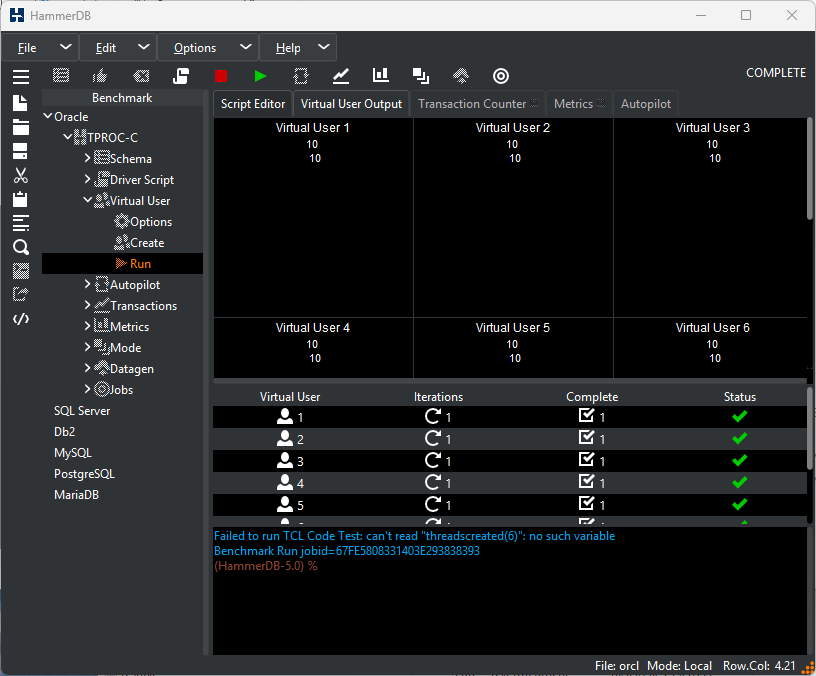Select the Run tree item
This screenshot has height=676, width=816.
tap(122, 263)
